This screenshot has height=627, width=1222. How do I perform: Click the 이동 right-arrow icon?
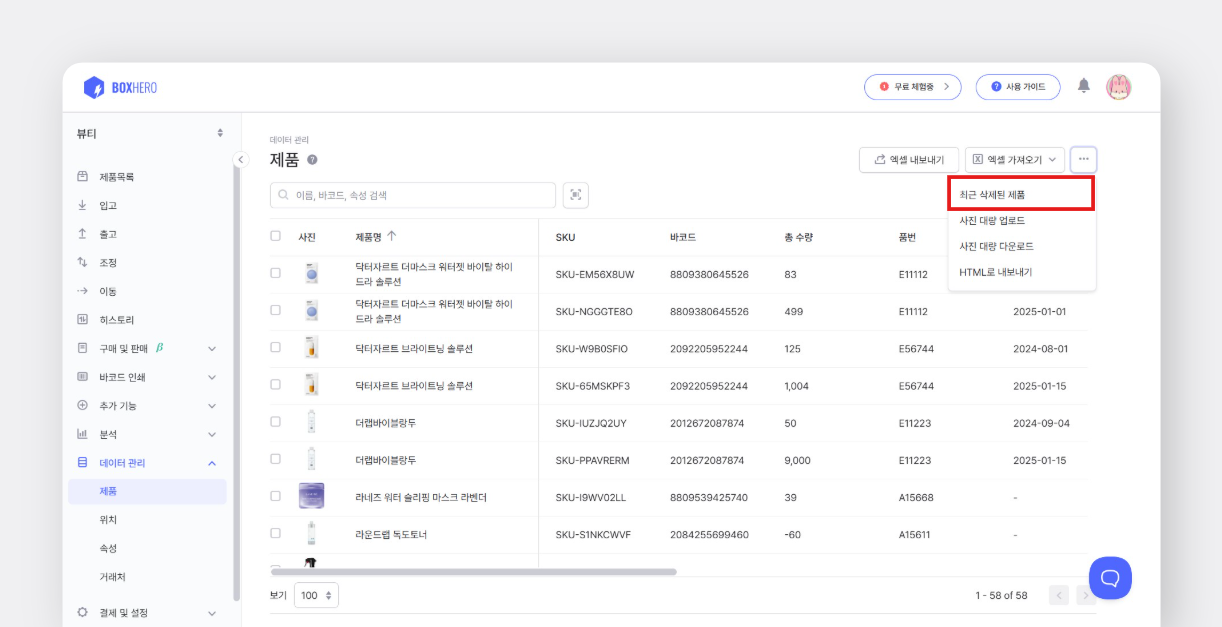tap(83, 291)
